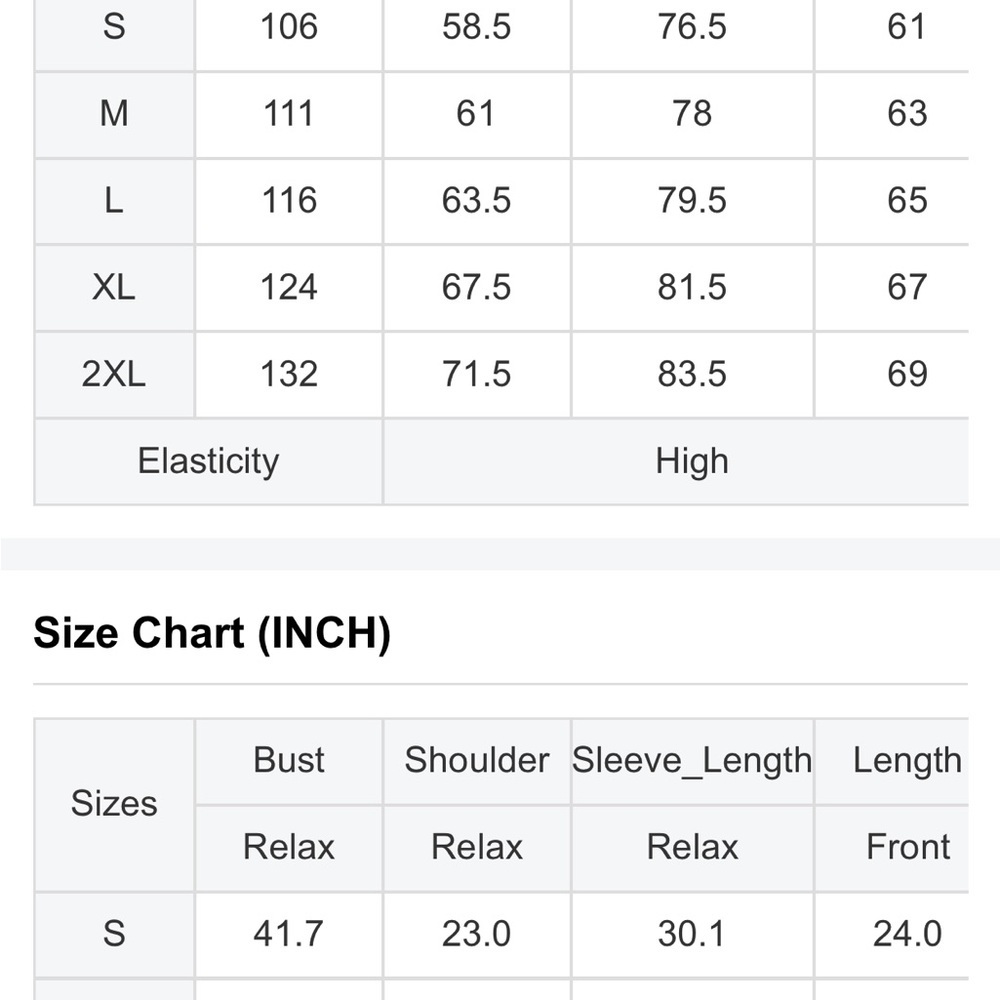Click the Size Chart (INCH) heading
This screenshot has width=1000, height=1000.
(212, 634)
